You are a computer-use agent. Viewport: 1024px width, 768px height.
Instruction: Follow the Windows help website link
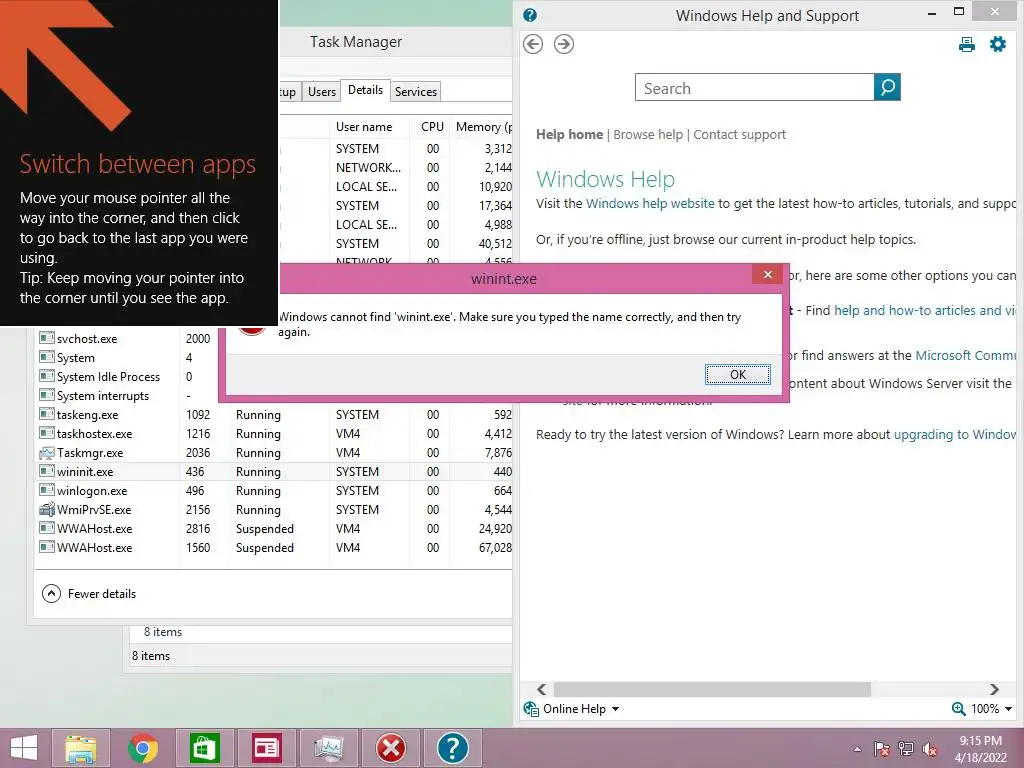pyautogui.click(x=650, y=204)
